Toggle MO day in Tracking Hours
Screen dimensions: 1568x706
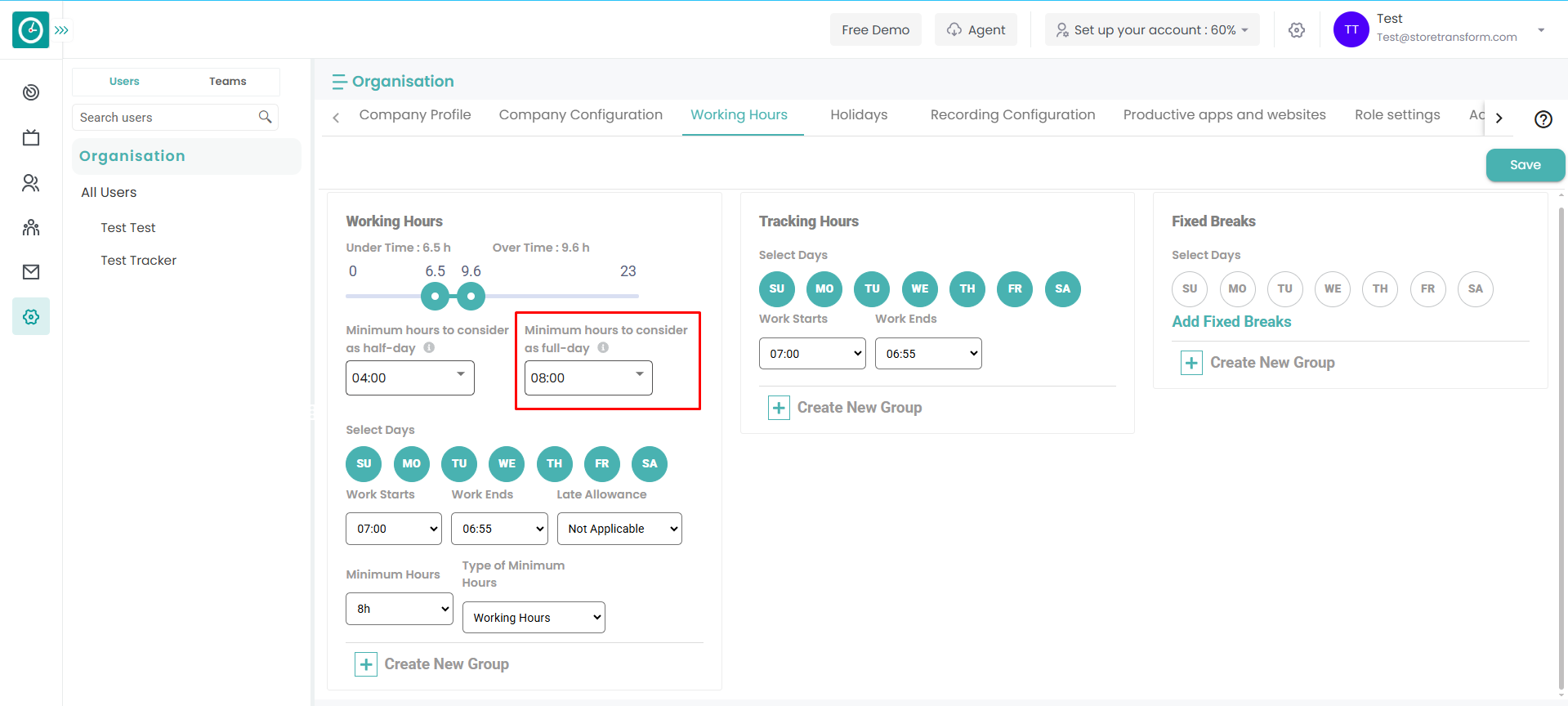click(824, 288)
